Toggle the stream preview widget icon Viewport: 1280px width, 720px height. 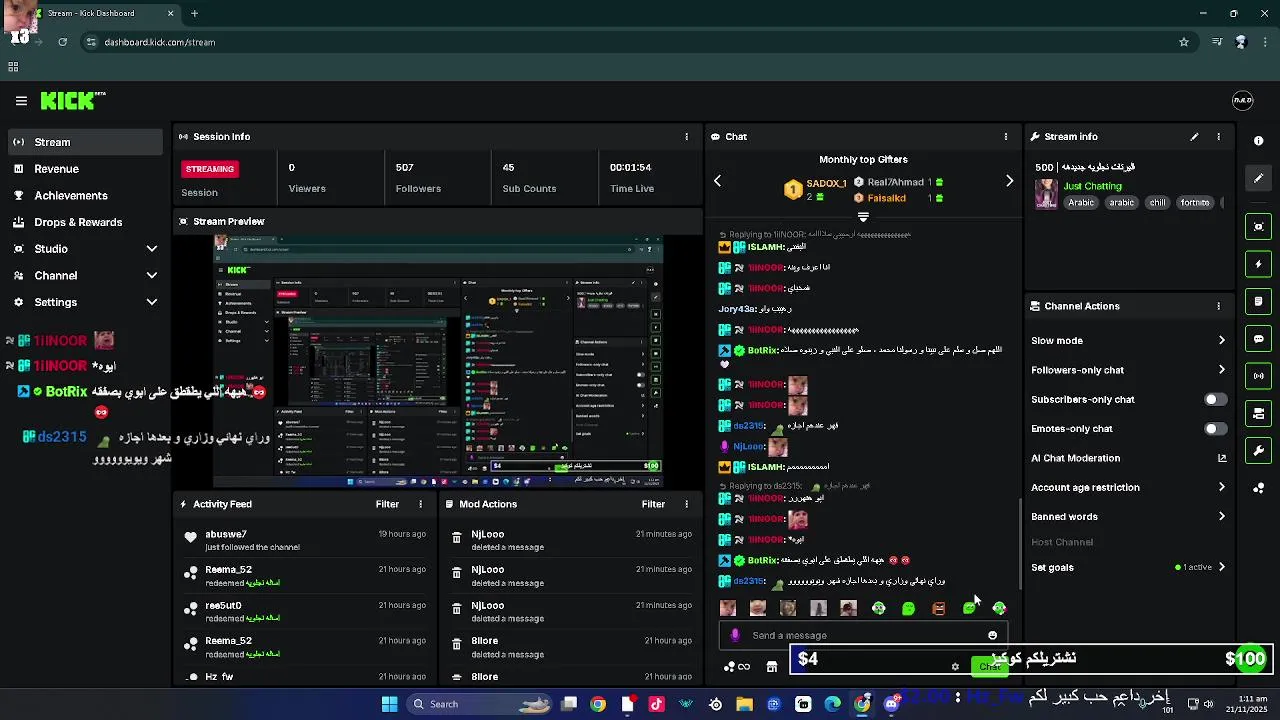pyautogui.click(x=1259, y=227)
